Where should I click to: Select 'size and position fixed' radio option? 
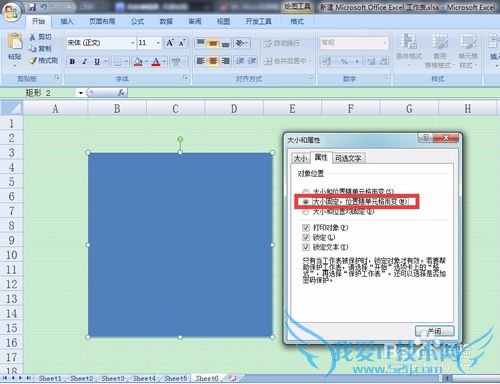coord(305,212)
